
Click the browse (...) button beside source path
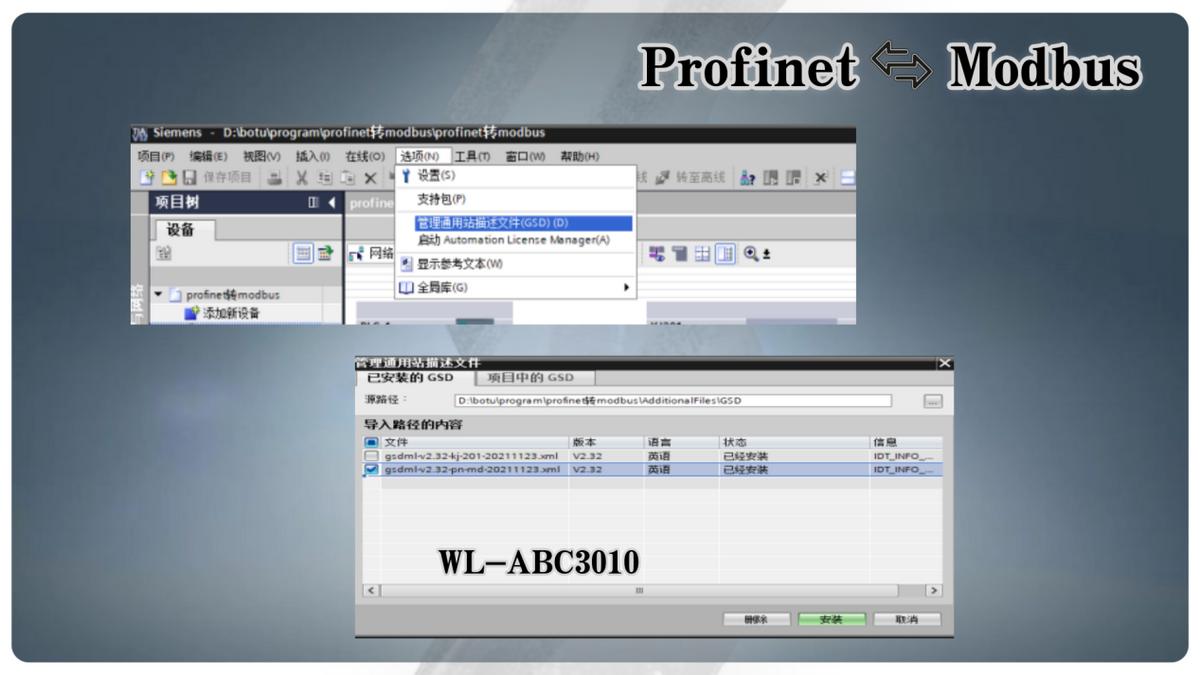[x=932, y=401]
